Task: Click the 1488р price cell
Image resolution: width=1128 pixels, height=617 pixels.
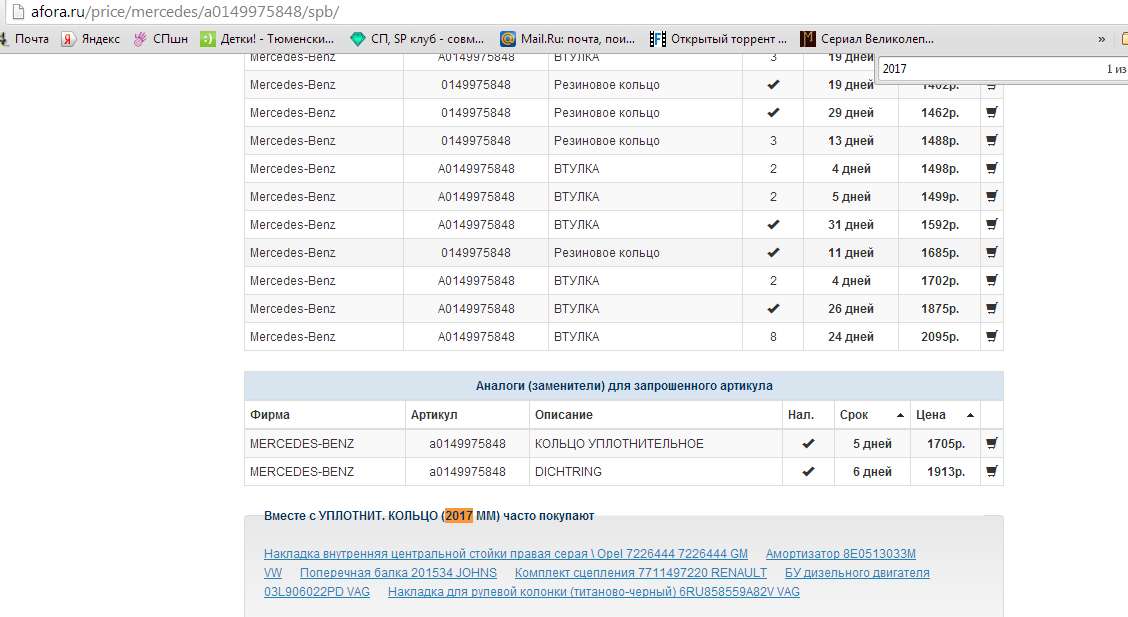Action: coord(940,140)
